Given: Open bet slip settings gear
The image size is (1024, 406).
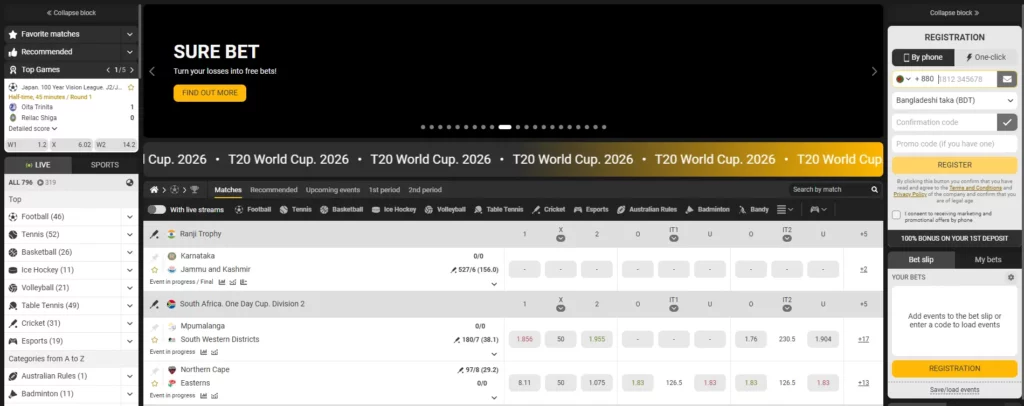Looking at the screenshot, I should (1010, 277).
